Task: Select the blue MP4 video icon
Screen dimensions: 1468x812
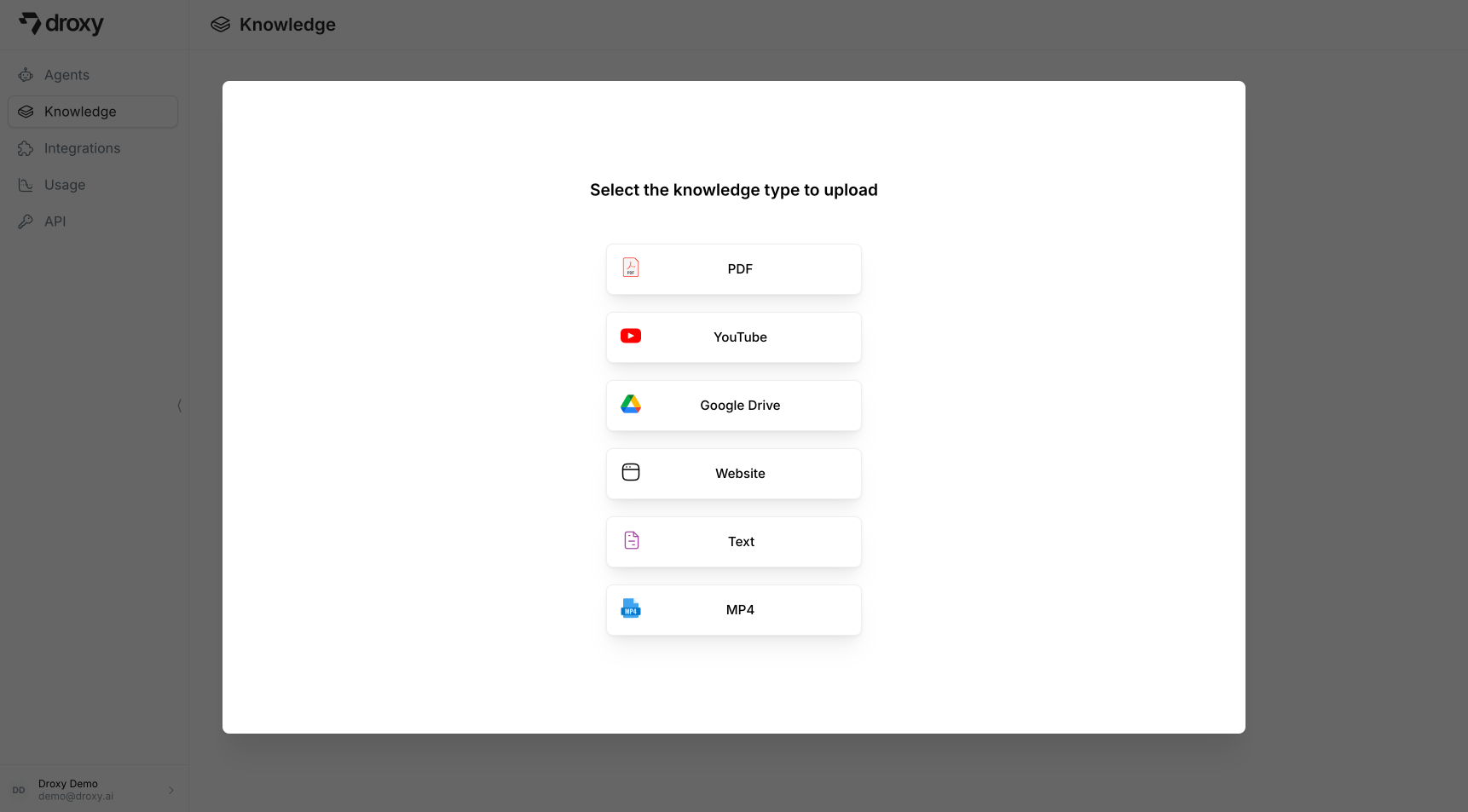Action: (x=631, y=609)
